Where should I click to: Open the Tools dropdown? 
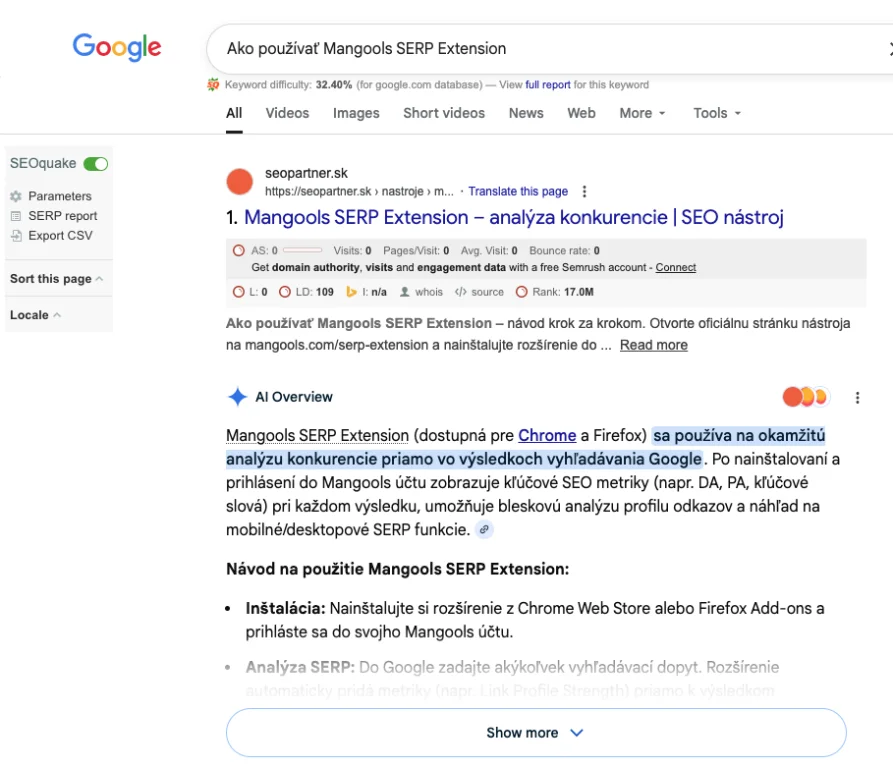click(x=717, y=113)
